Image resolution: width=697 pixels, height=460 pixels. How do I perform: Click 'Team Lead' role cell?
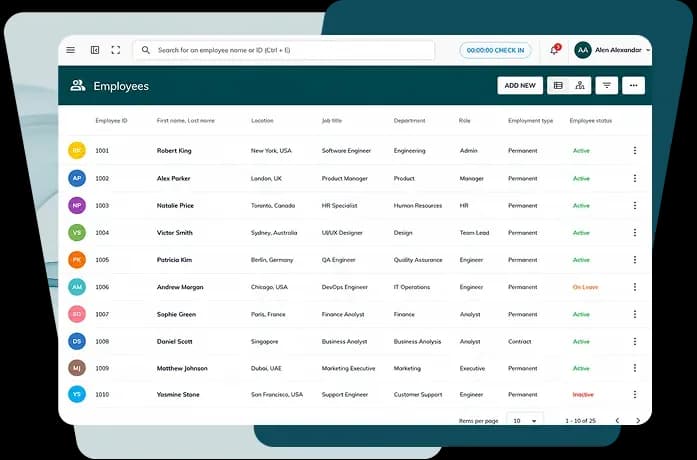474,232
